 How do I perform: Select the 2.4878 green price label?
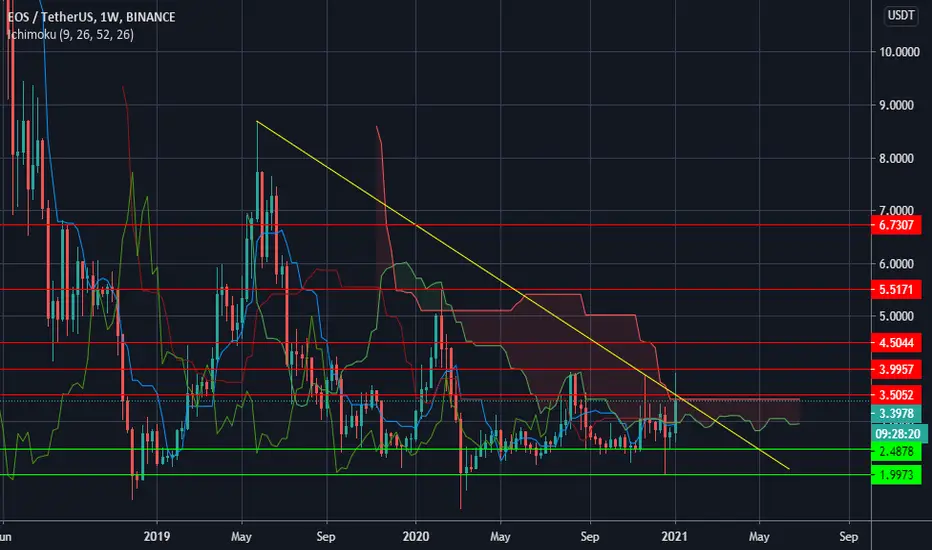[896, 451]
